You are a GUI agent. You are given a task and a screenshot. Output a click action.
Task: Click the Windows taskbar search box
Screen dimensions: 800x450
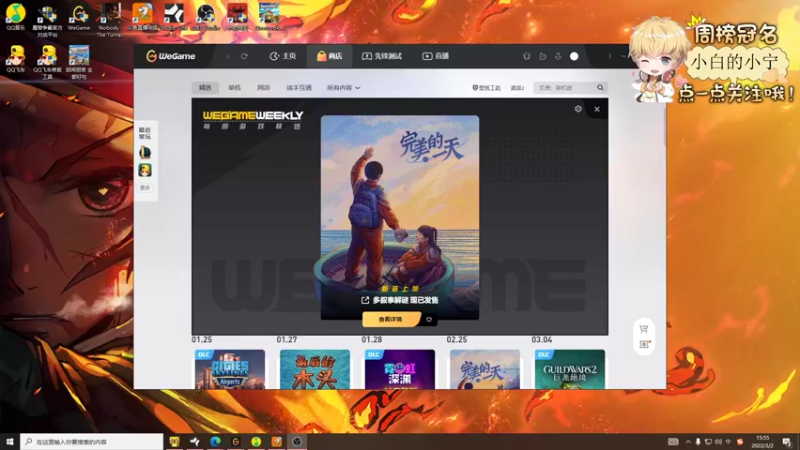(92, 442)
